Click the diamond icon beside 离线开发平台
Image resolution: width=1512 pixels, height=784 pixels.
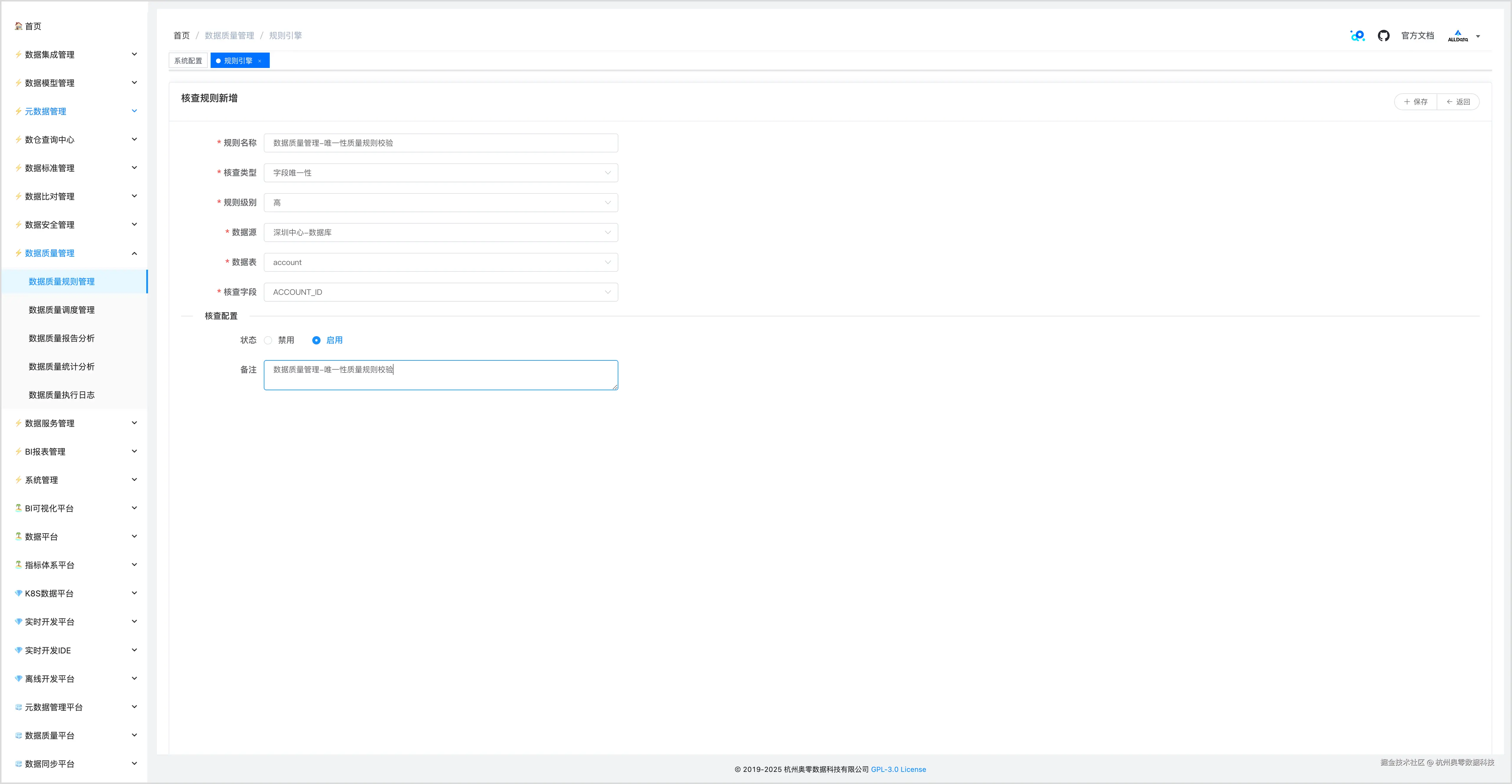click(x=19, y=678)
